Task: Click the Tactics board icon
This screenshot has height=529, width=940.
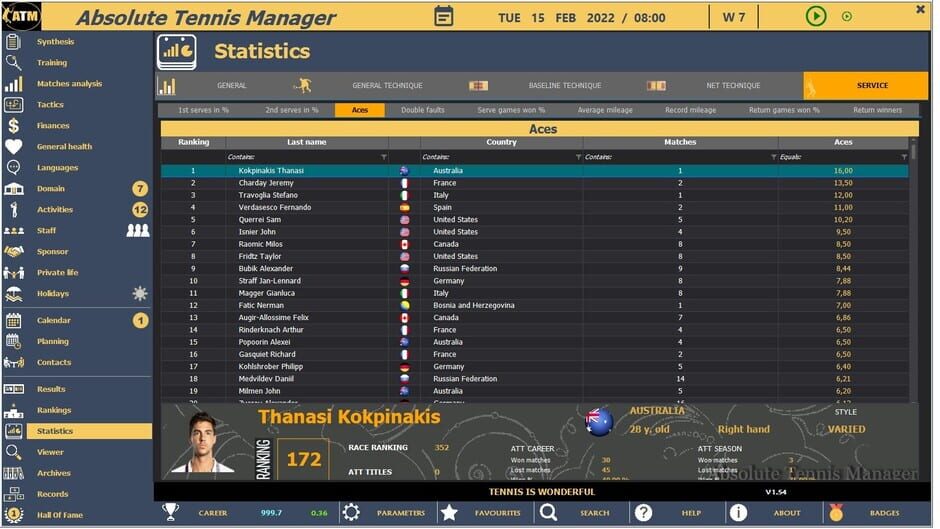Action: click(13, 105)
